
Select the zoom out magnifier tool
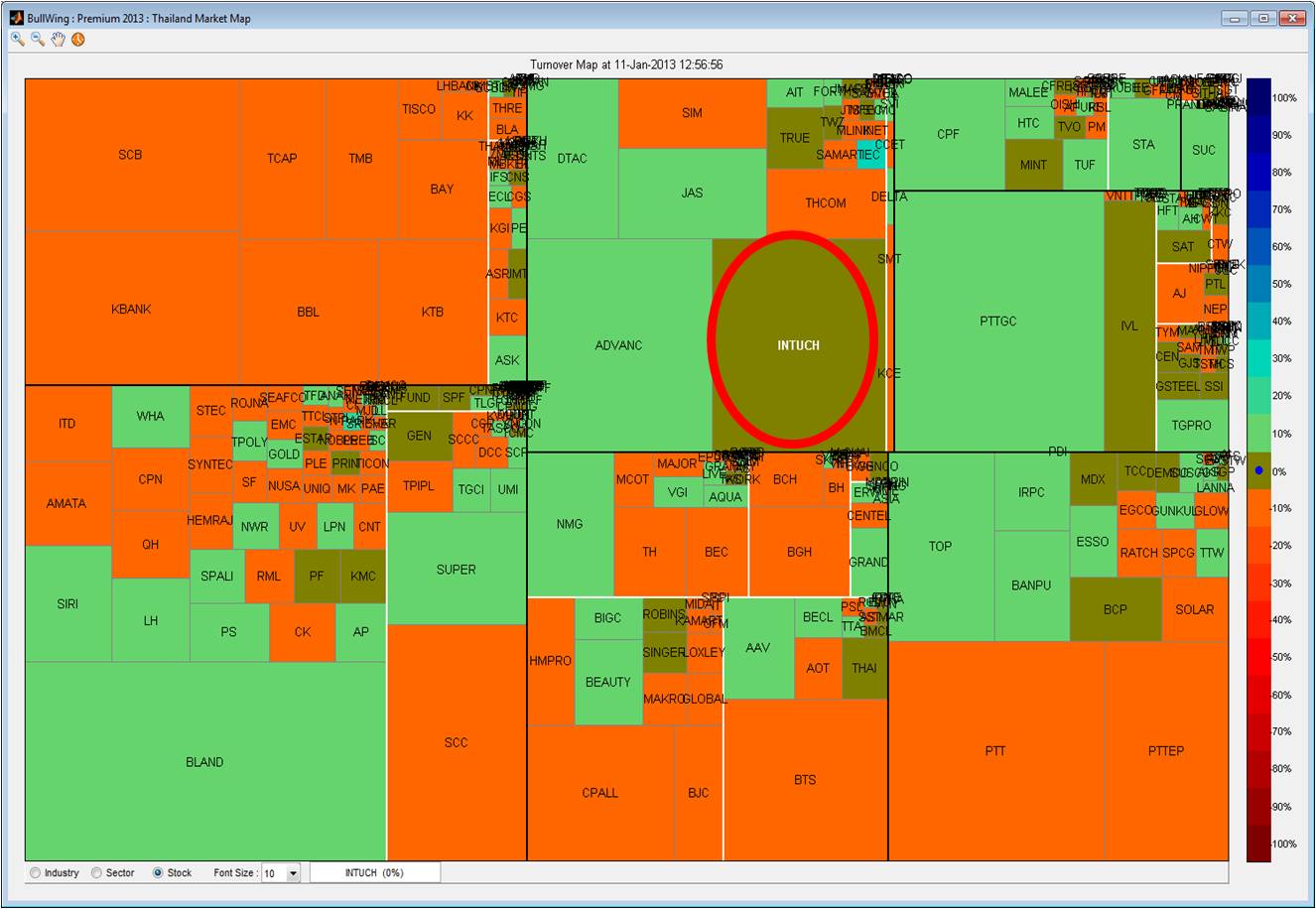[38, 39]
